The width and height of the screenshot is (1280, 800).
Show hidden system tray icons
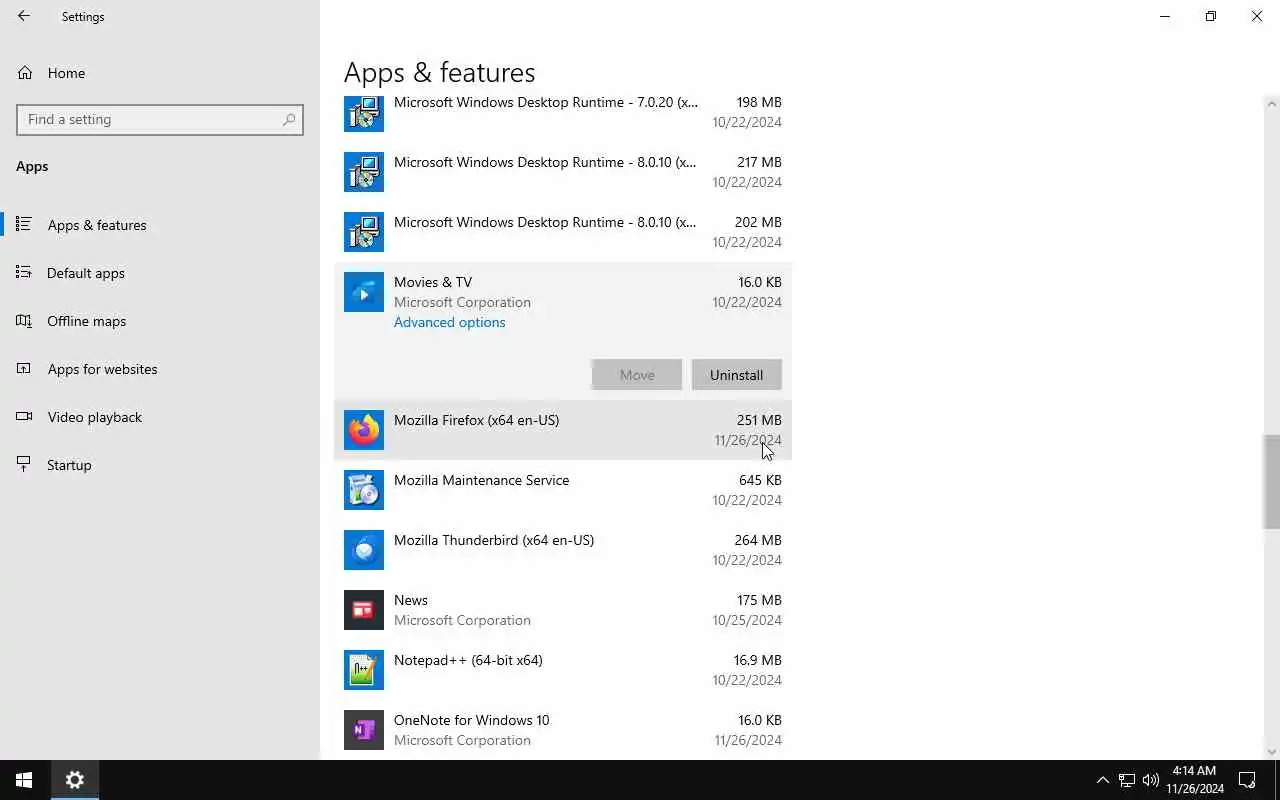1102,780
